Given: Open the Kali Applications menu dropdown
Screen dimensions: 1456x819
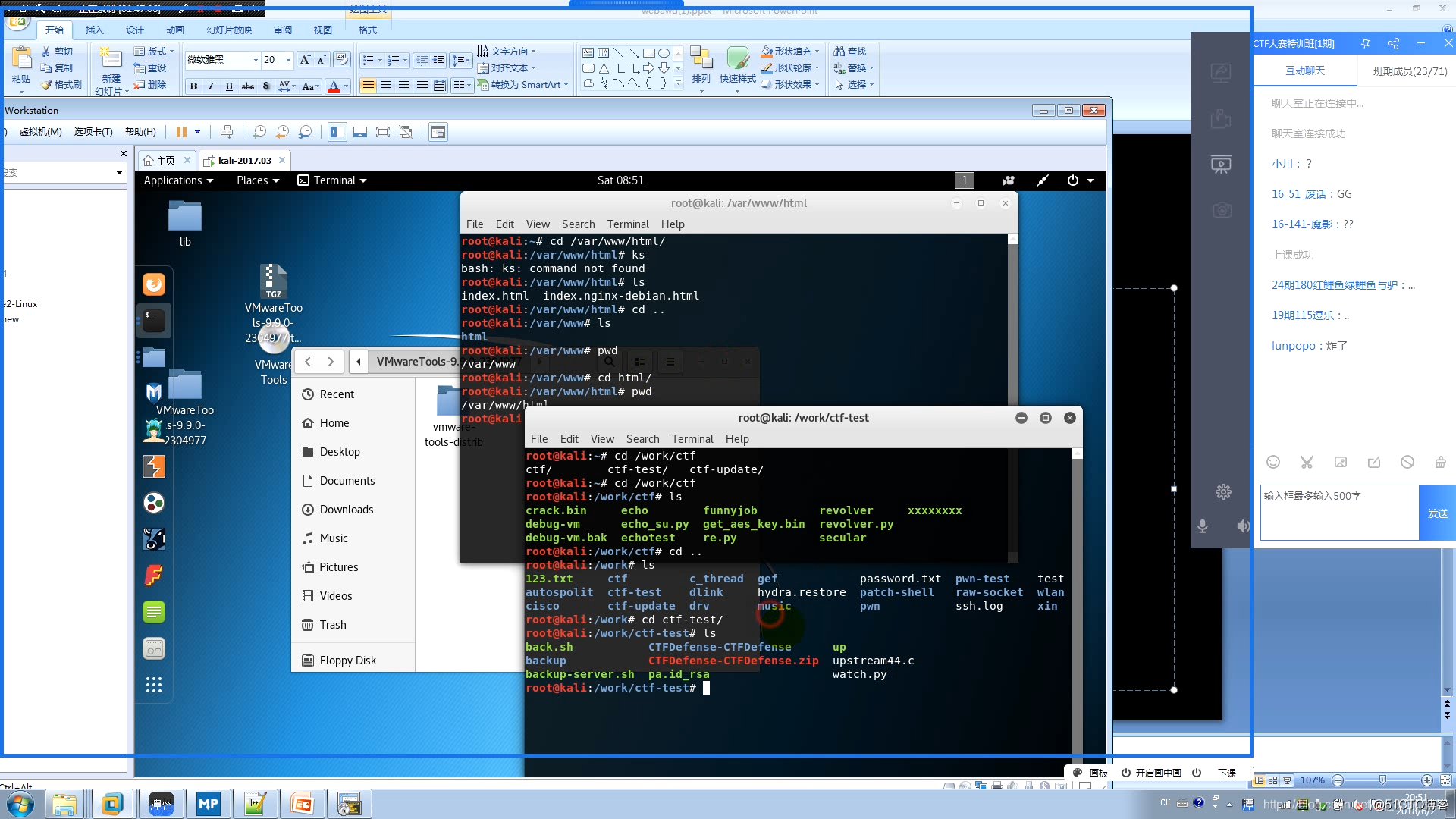Looking at the screenshot, I should [x=178, y=180].
